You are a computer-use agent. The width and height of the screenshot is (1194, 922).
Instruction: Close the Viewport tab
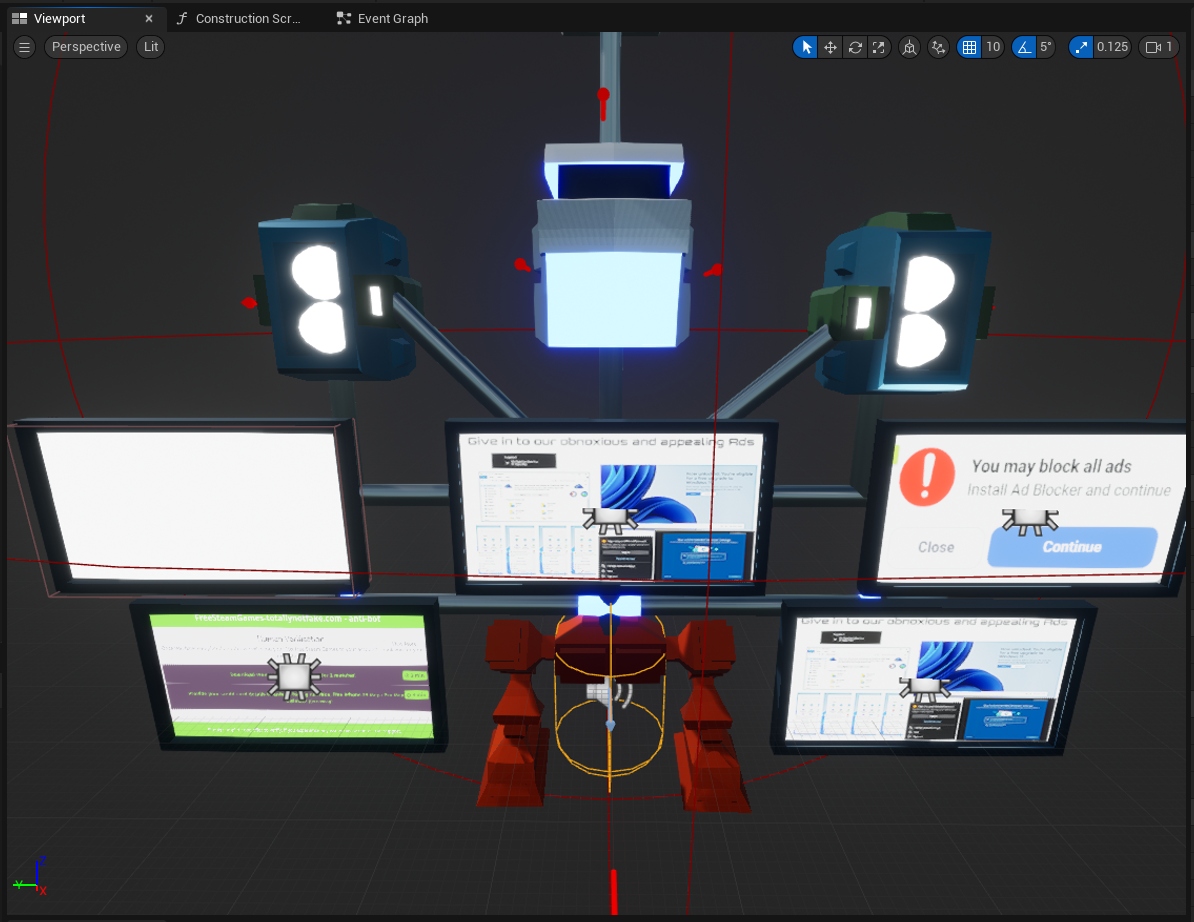(148, 18)
